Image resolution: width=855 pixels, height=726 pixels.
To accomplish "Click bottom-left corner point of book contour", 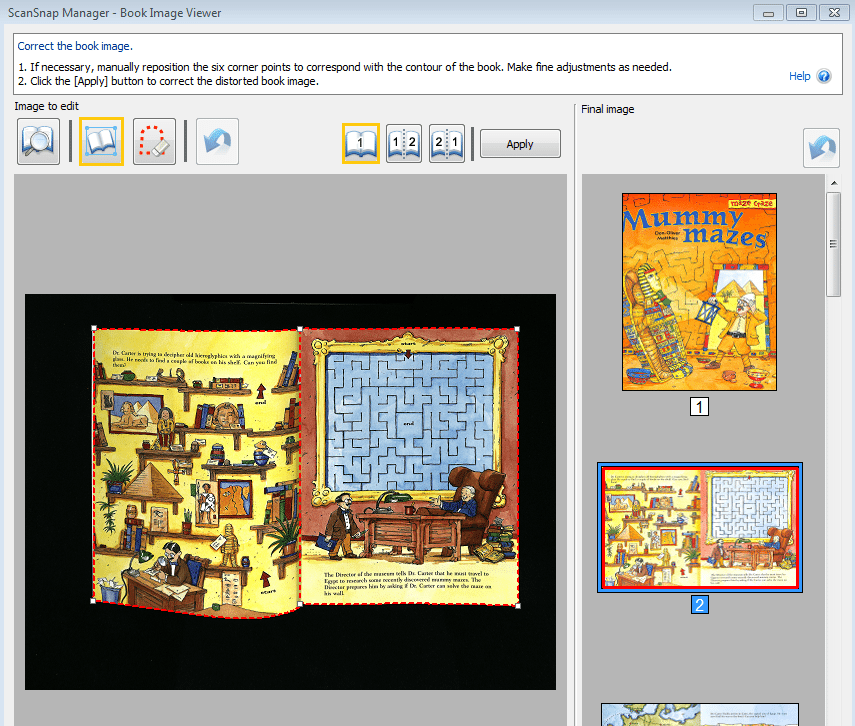I will [x=93, y=601].
